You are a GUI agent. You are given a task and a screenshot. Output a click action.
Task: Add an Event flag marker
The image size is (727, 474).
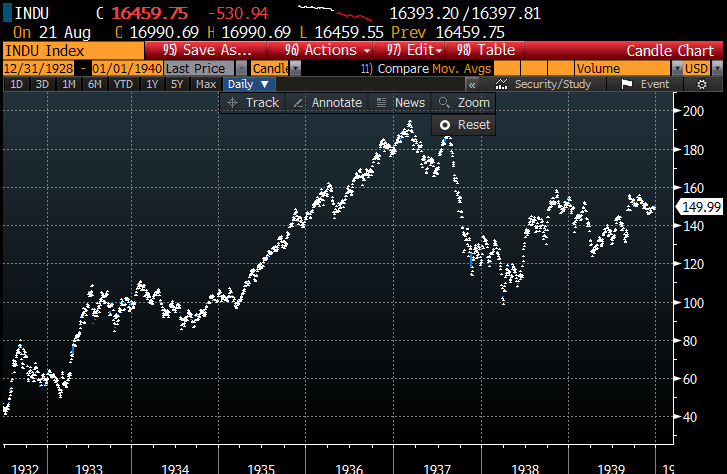coord(646,85)
